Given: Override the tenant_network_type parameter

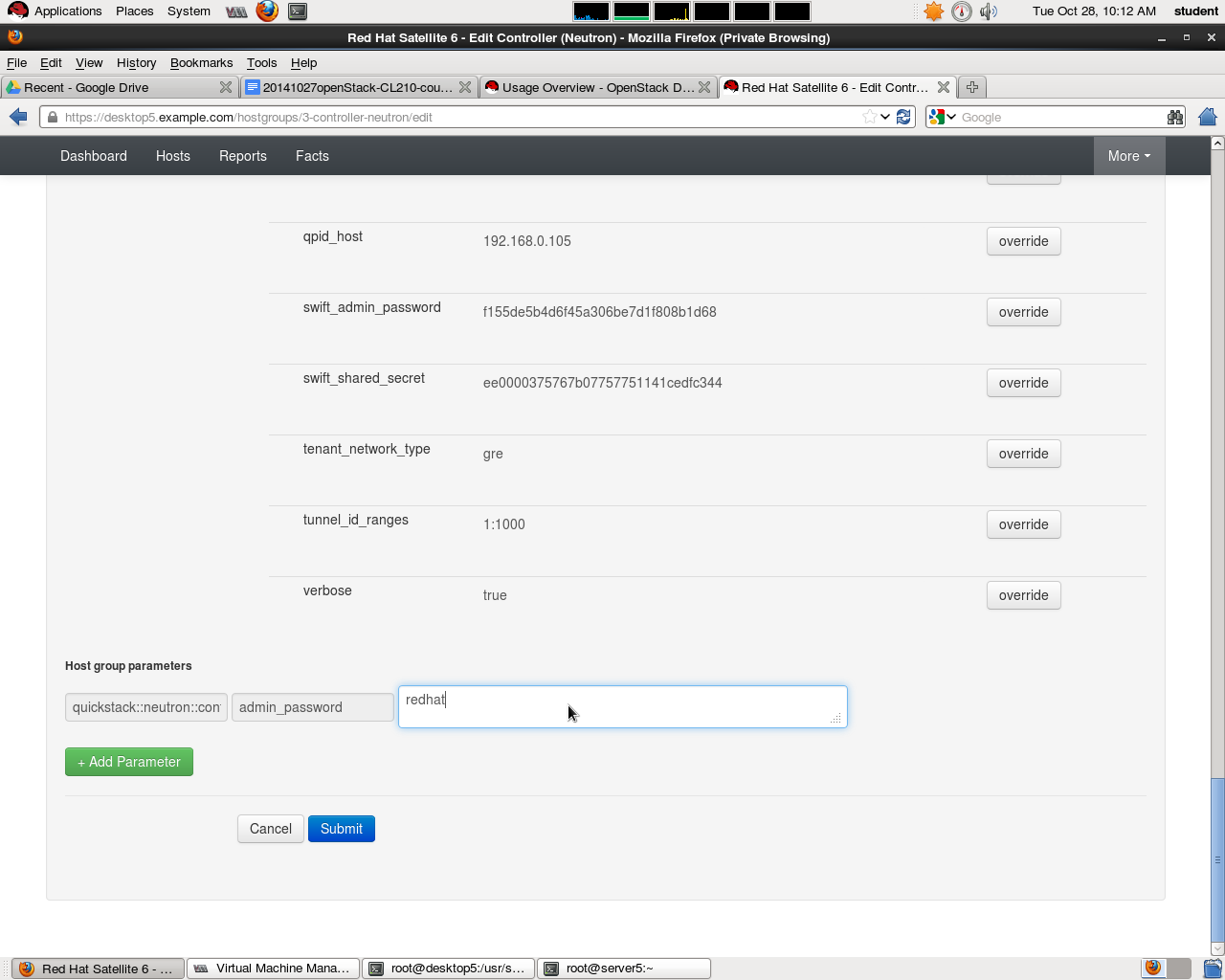Looking at the screenshot, I should [x=1024, y=454].
